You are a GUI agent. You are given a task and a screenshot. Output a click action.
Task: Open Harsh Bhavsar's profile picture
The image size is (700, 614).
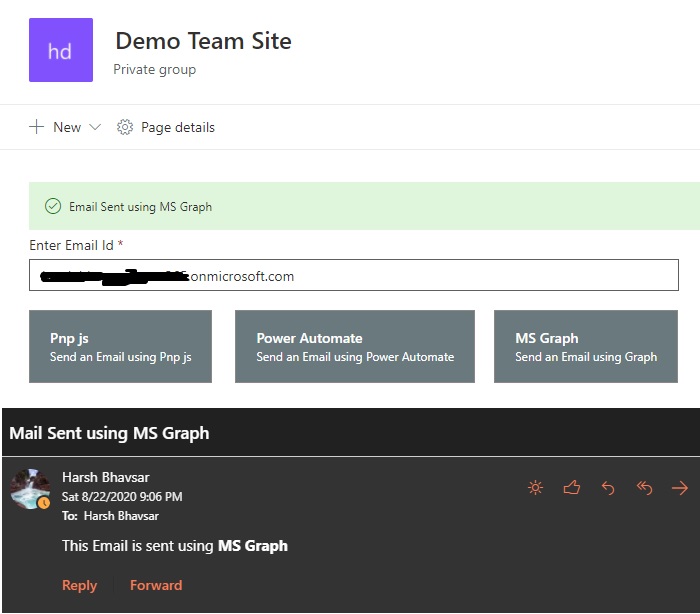tap(30, 489)
